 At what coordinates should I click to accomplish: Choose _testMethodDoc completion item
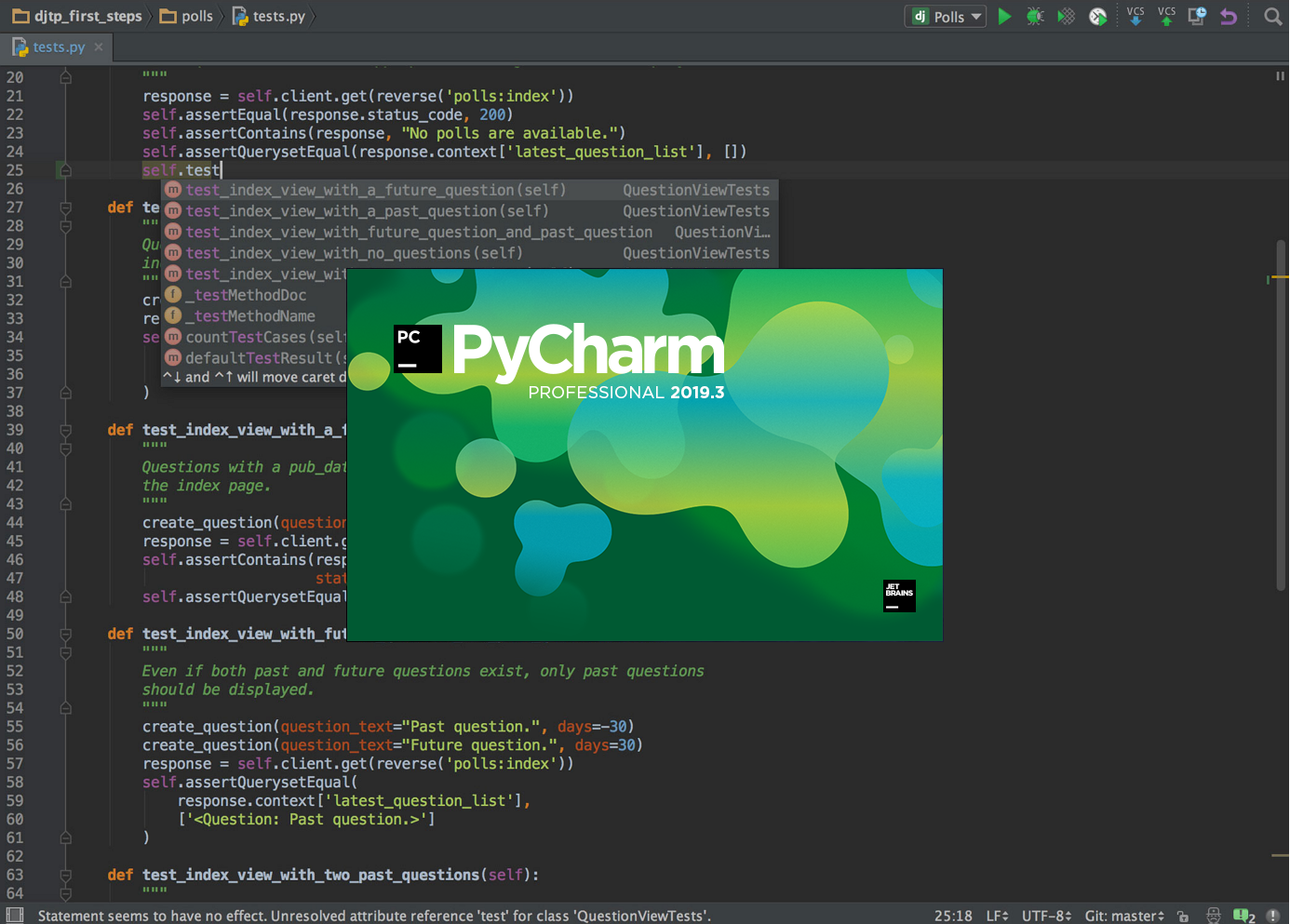(255, 295)
